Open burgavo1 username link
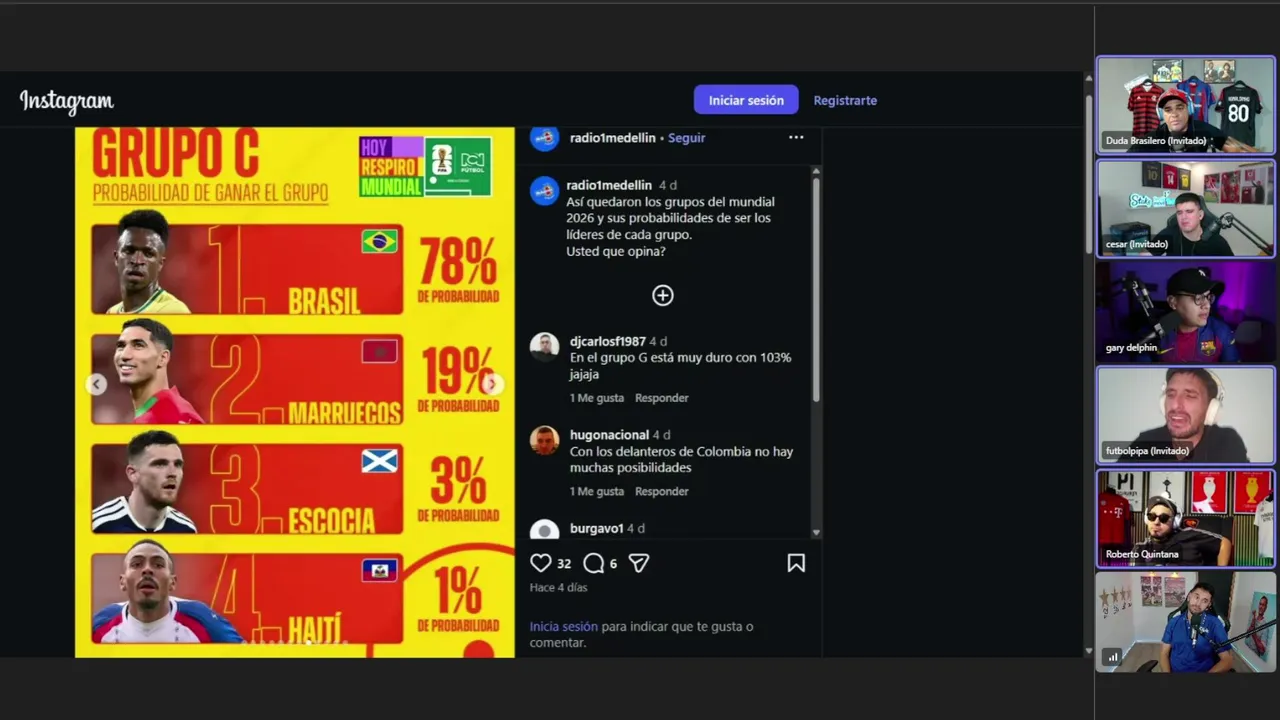The height and width of the screenshot is (720, 1280). point(596,528)
